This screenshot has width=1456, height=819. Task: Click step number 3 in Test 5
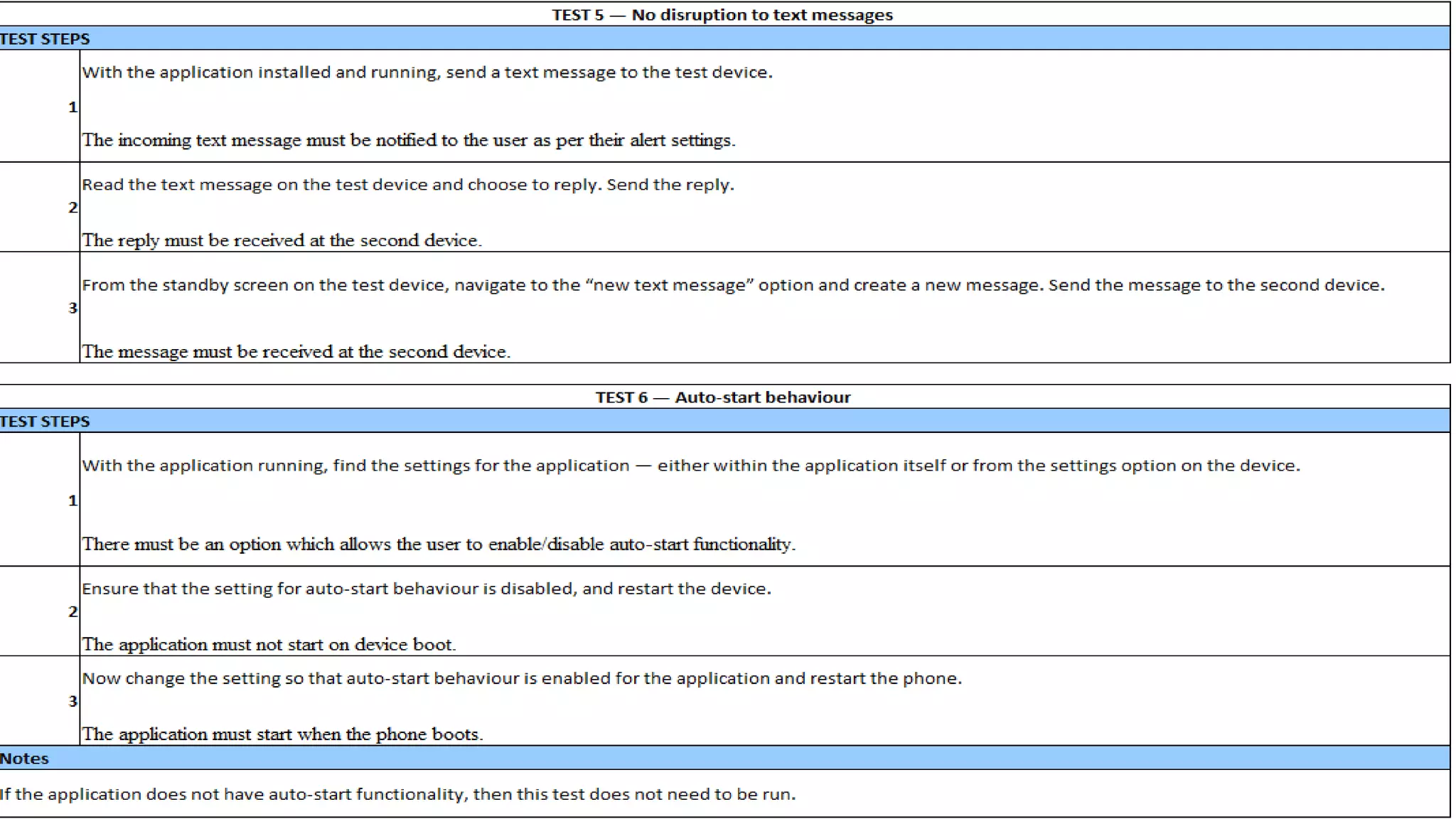pos(72,308)
